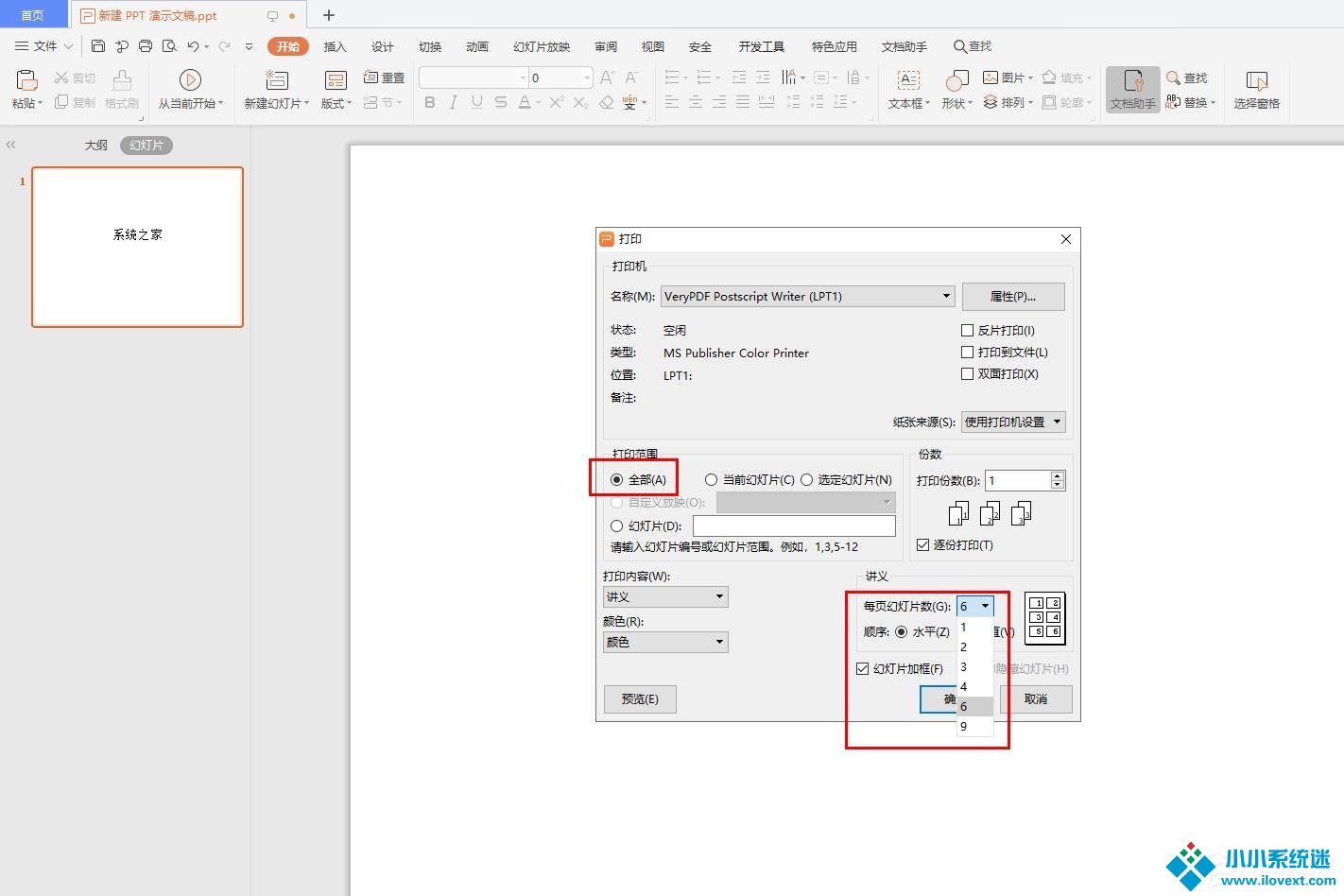Toggle Strikethrough formatting icon
The width and height of the screenshot is (1344, 896).
pos(501,102)
